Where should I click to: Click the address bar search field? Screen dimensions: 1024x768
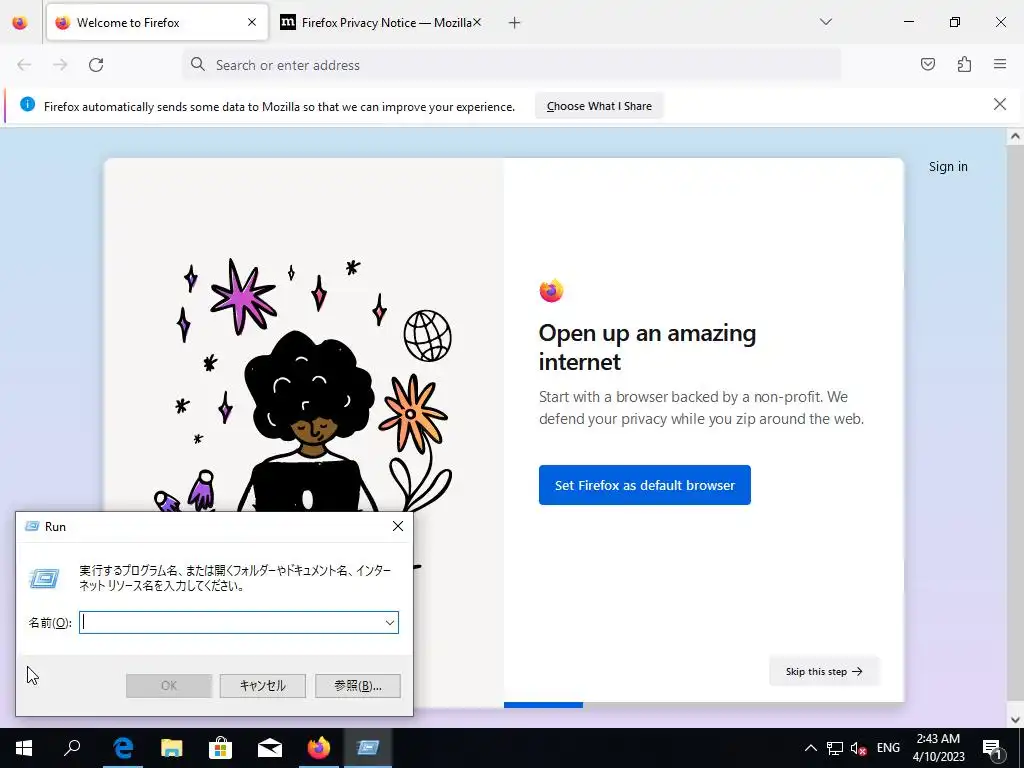click(x=511, y=65)
